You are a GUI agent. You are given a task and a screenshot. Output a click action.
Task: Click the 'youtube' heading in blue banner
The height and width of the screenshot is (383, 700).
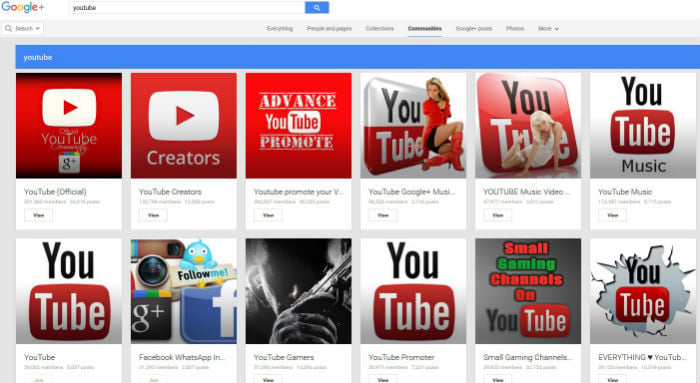click(x=38, y=57)
